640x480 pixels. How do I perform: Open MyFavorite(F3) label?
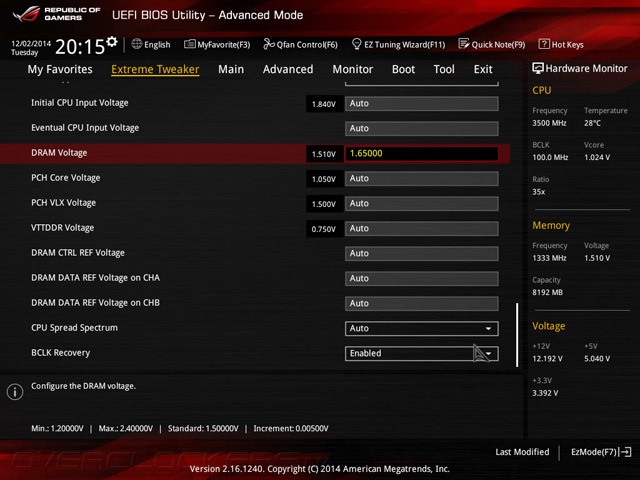click(x=224, y=44)
